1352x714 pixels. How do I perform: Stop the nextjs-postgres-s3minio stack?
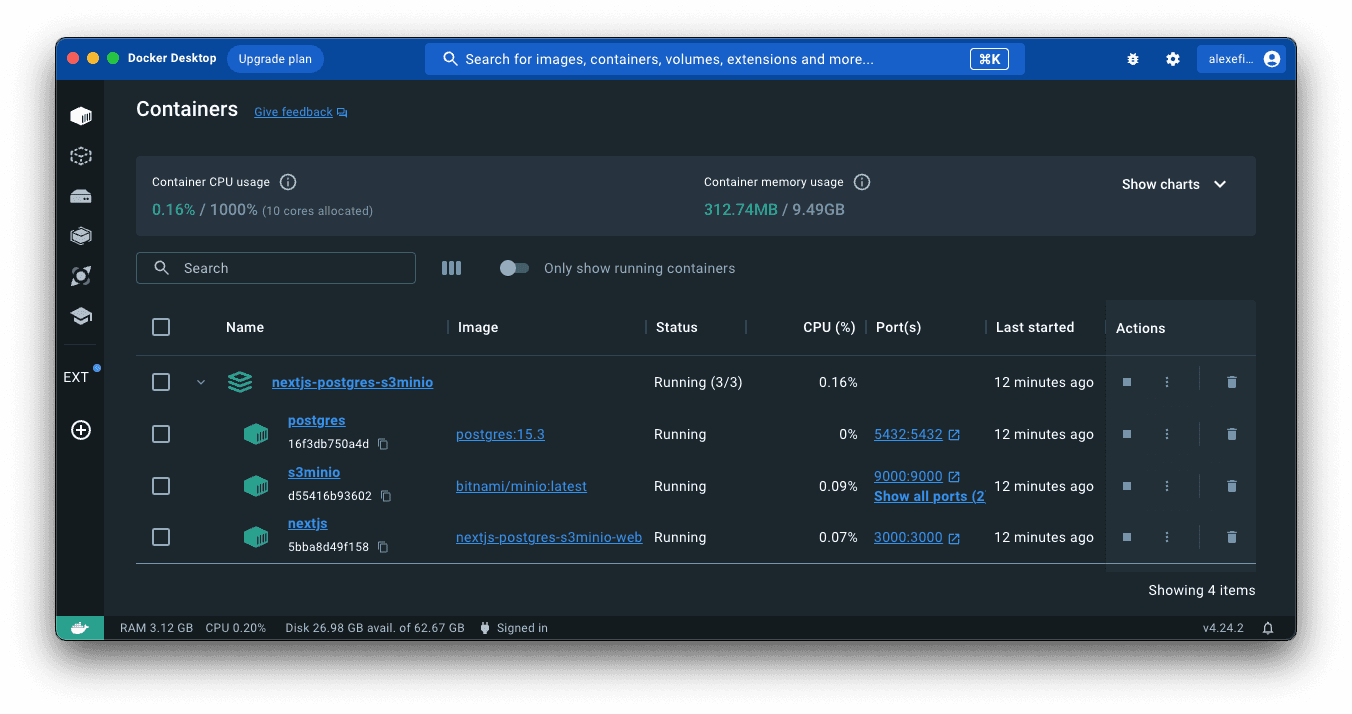[1127, 382]
